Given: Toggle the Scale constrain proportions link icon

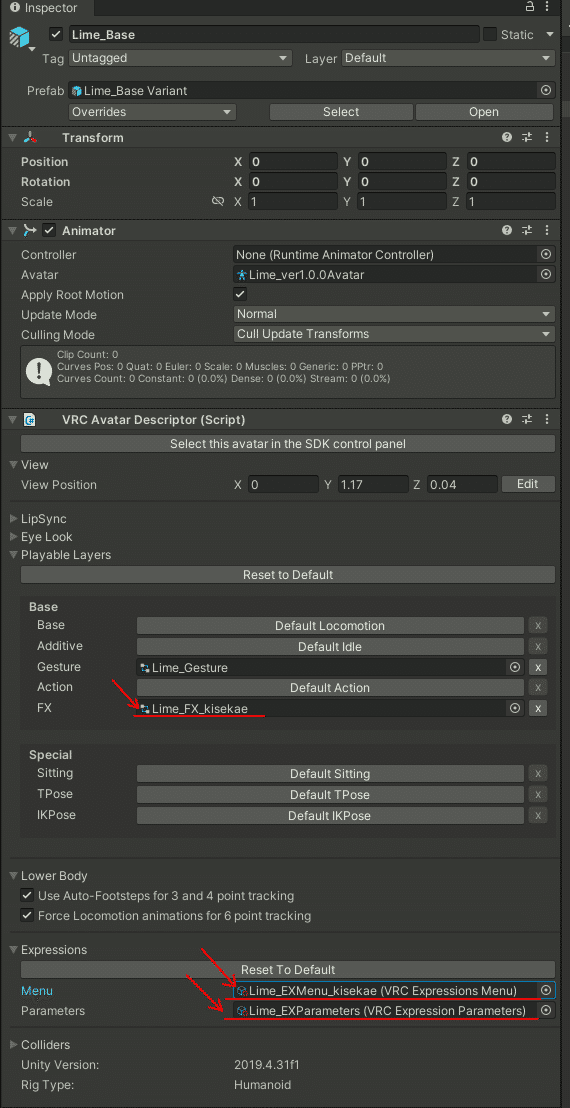Looking at the screenshot, I should [x=218, y=201].
